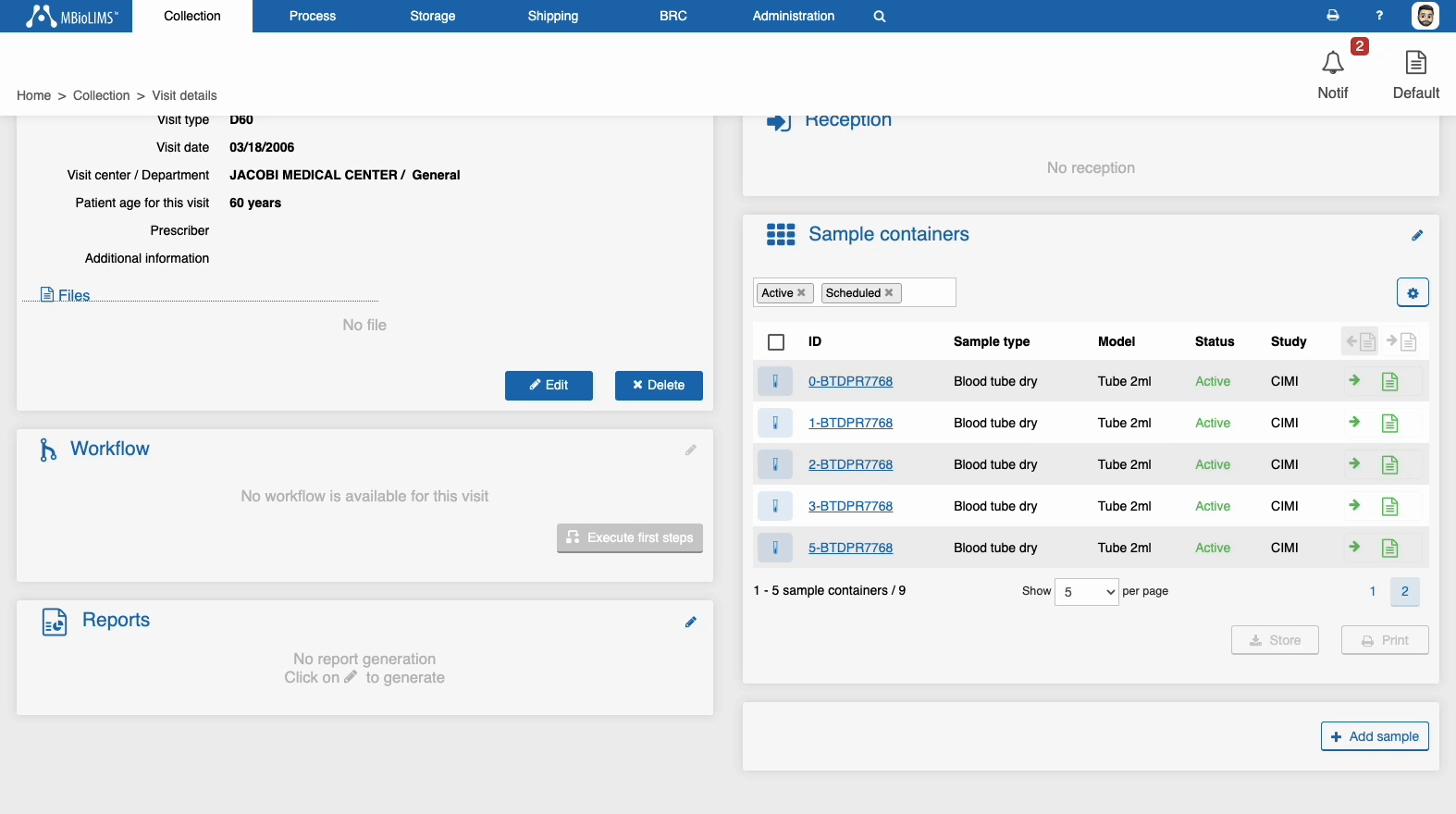Click the Default document icon
The height and width of the screenshot is (814, 1456).
[1415, 64]
